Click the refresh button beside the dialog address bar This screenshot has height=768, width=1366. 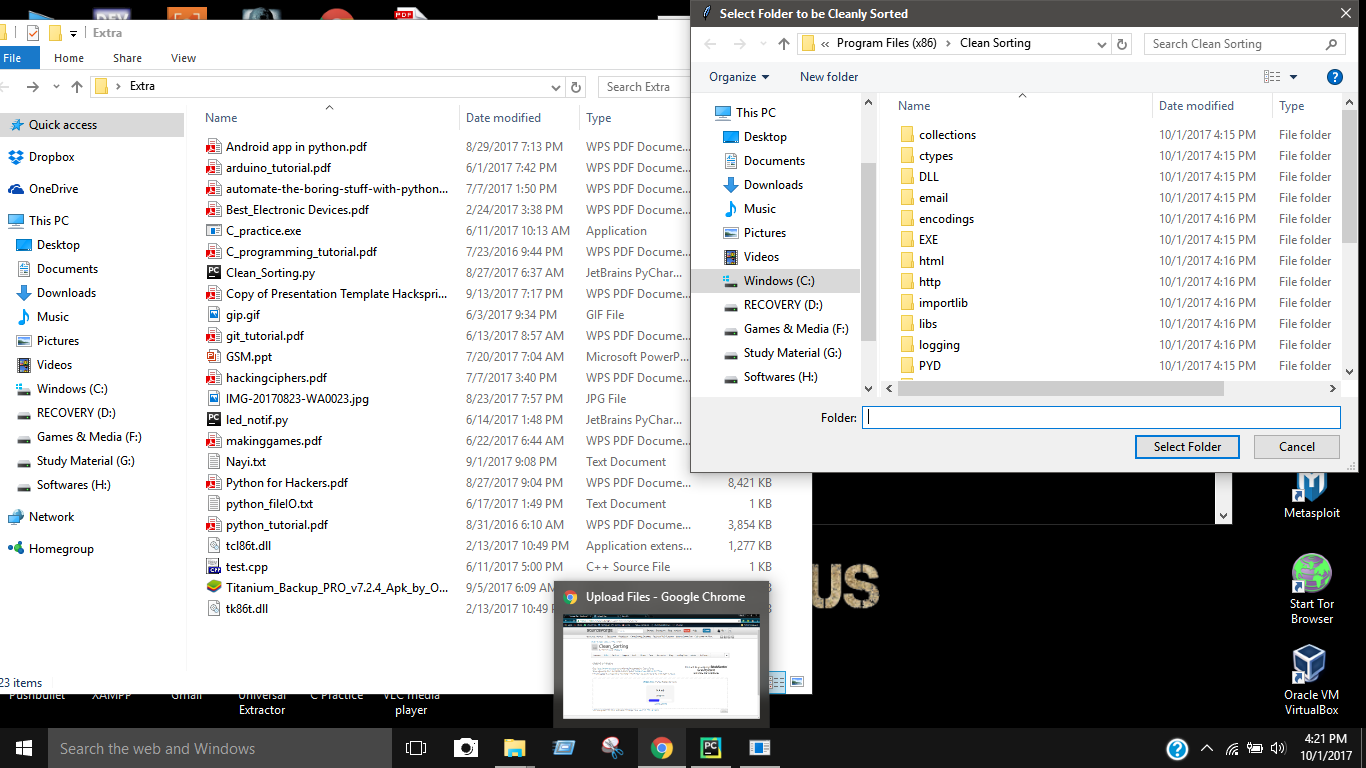[x=1122, y=44]
